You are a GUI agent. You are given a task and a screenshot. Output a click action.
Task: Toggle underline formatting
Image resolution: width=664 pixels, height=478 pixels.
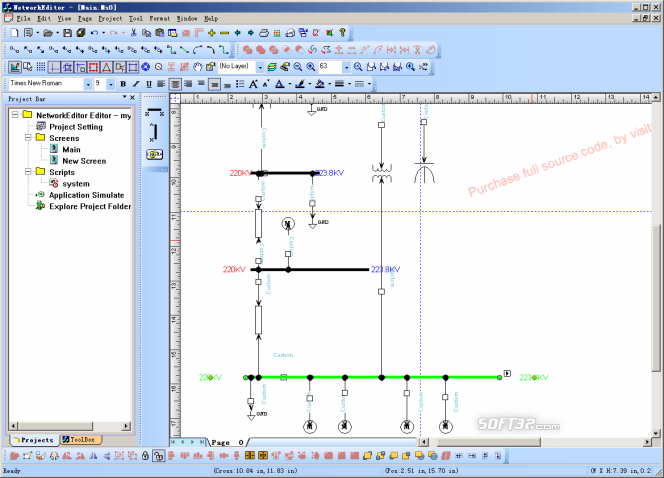pos(149,84)
